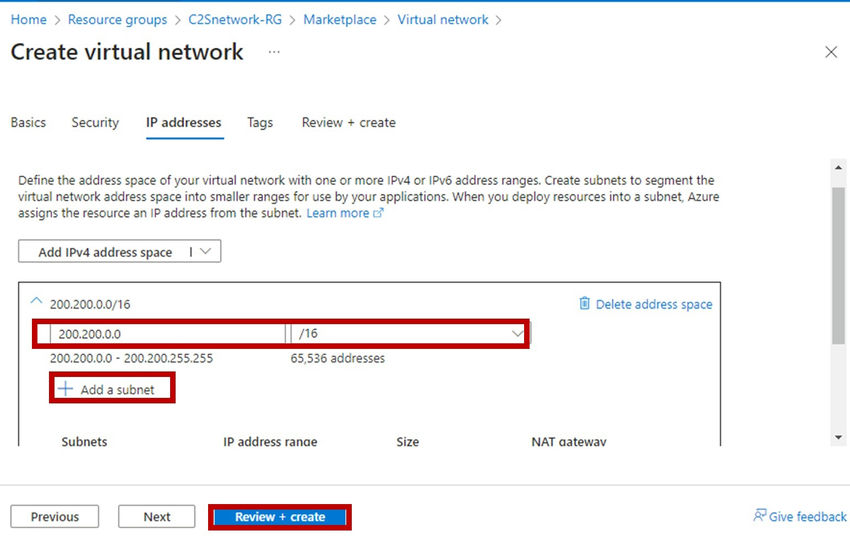Click the scrollbar up arrow
850x536 pixels.
838,167
